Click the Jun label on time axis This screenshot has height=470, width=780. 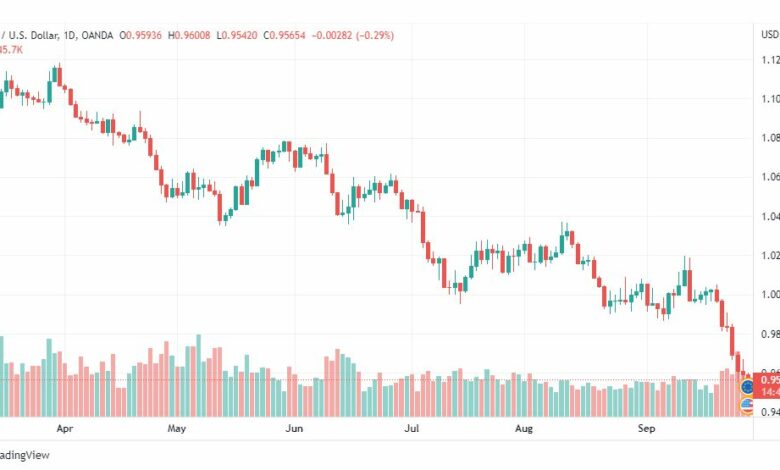pyautogui.click(x=294, y=428)
